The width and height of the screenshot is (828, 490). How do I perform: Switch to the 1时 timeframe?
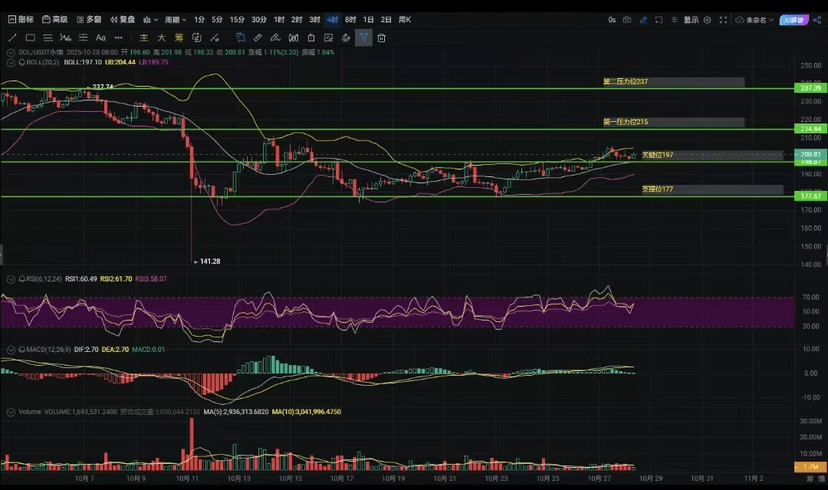[x=279, y=19]
